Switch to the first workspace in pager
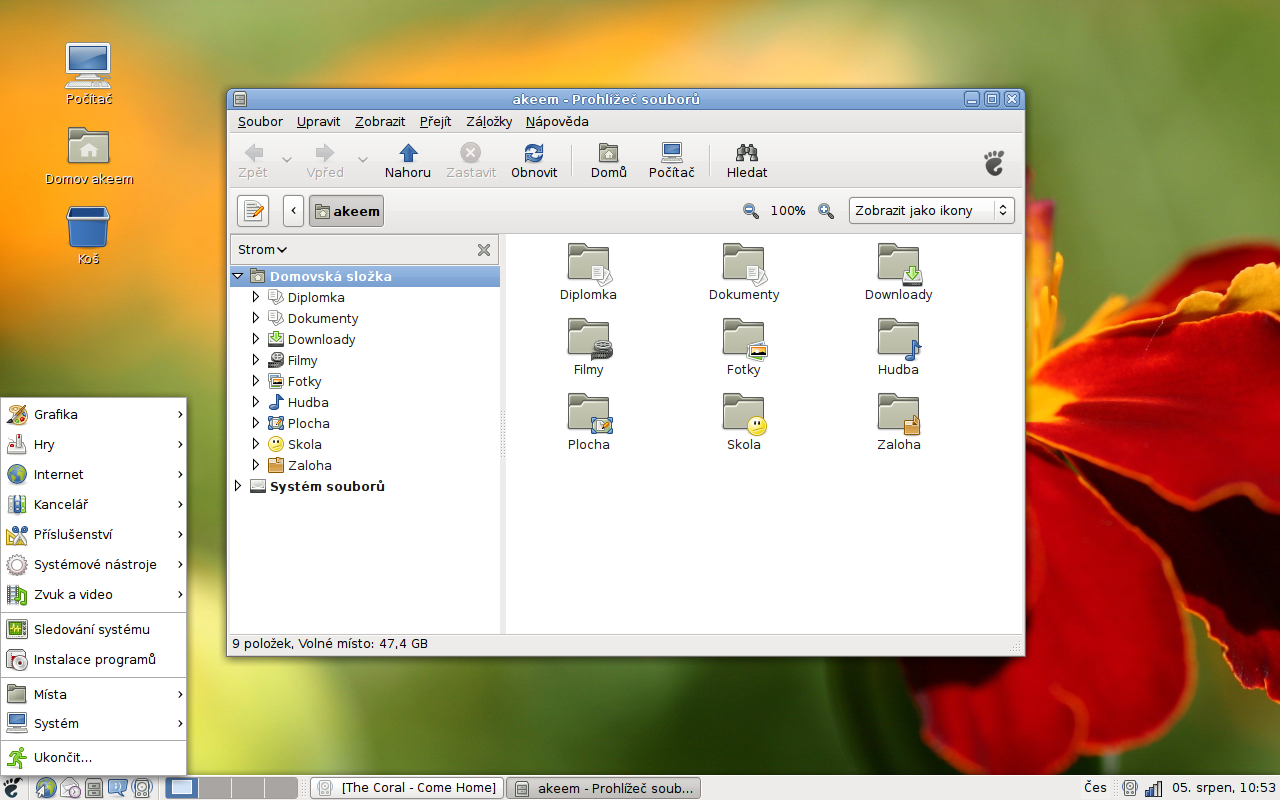 click(x=182, y=788)
